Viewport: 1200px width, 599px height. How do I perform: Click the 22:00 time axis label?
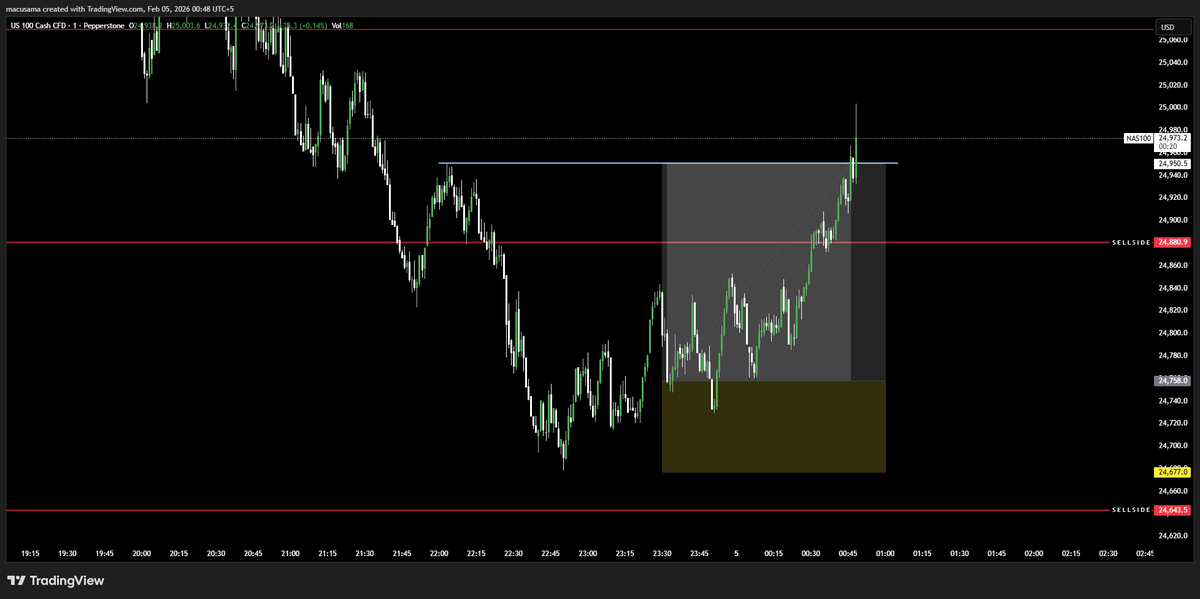[x=439, y=552]
